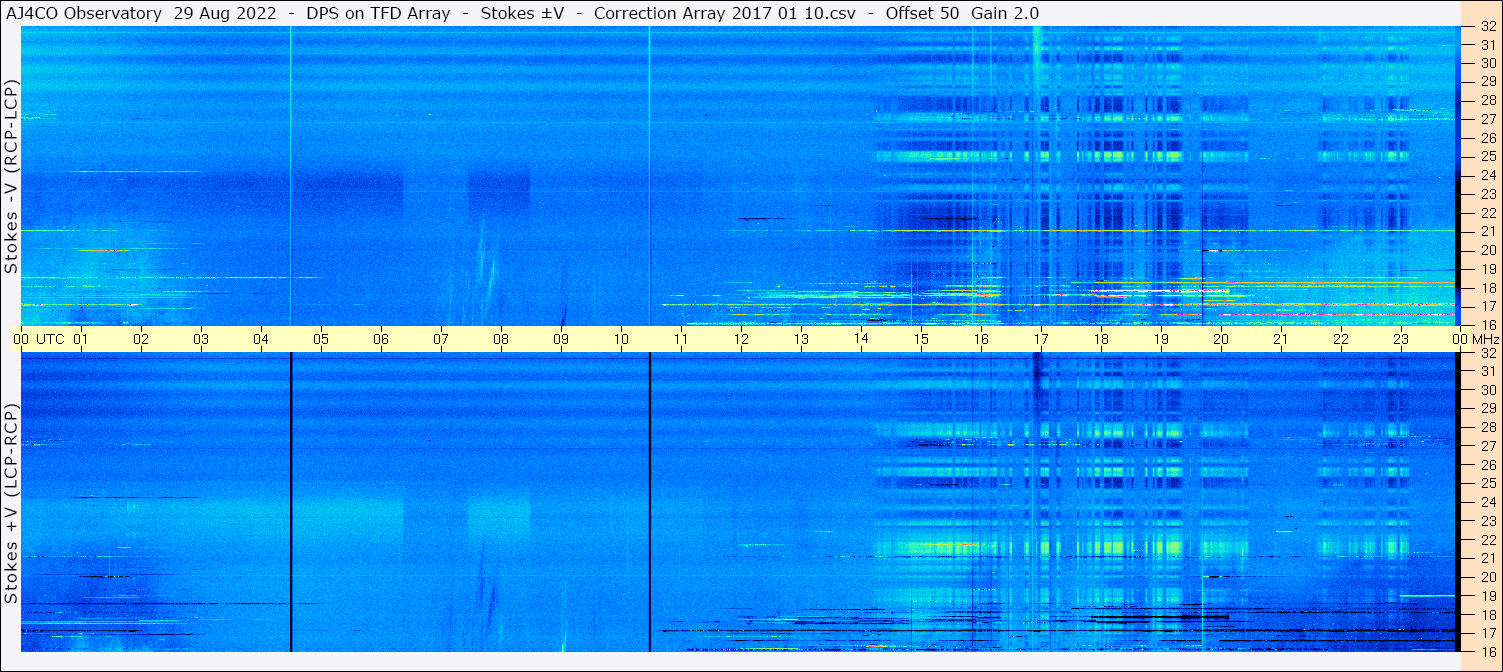This screenshot has width=1503, height=672.
Task: Select the 01 hour mark on time axis
Action: point(81,339)
